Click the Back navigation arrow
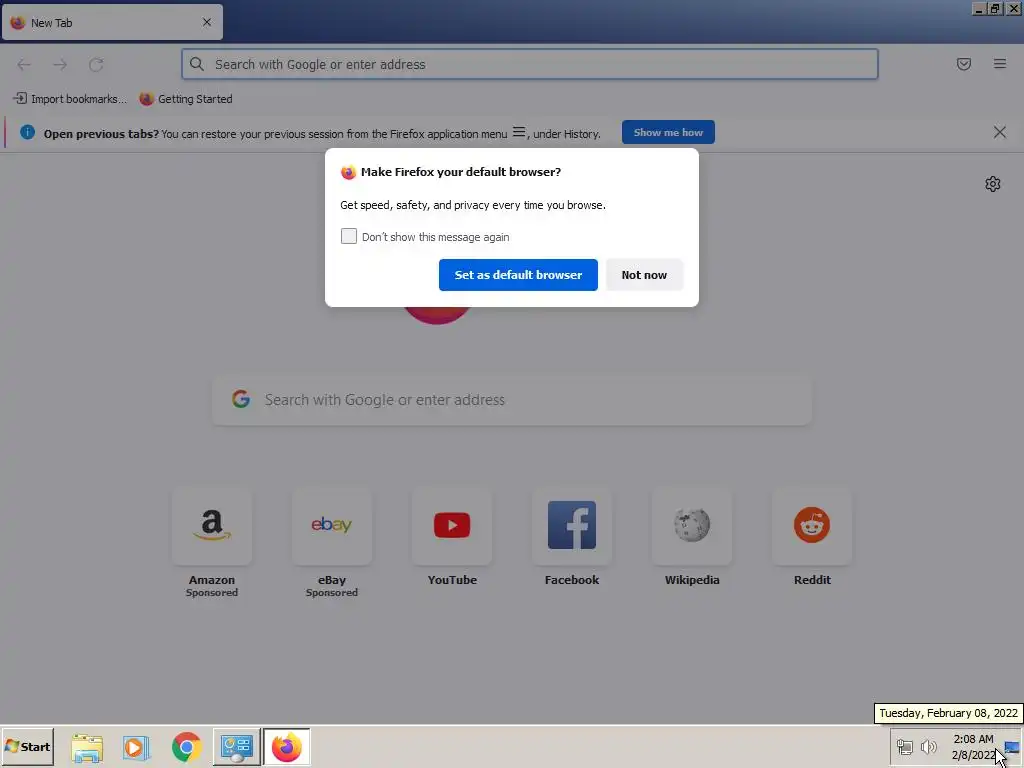The height and width of the screenshot is (768, 1024). coord(24,65)
